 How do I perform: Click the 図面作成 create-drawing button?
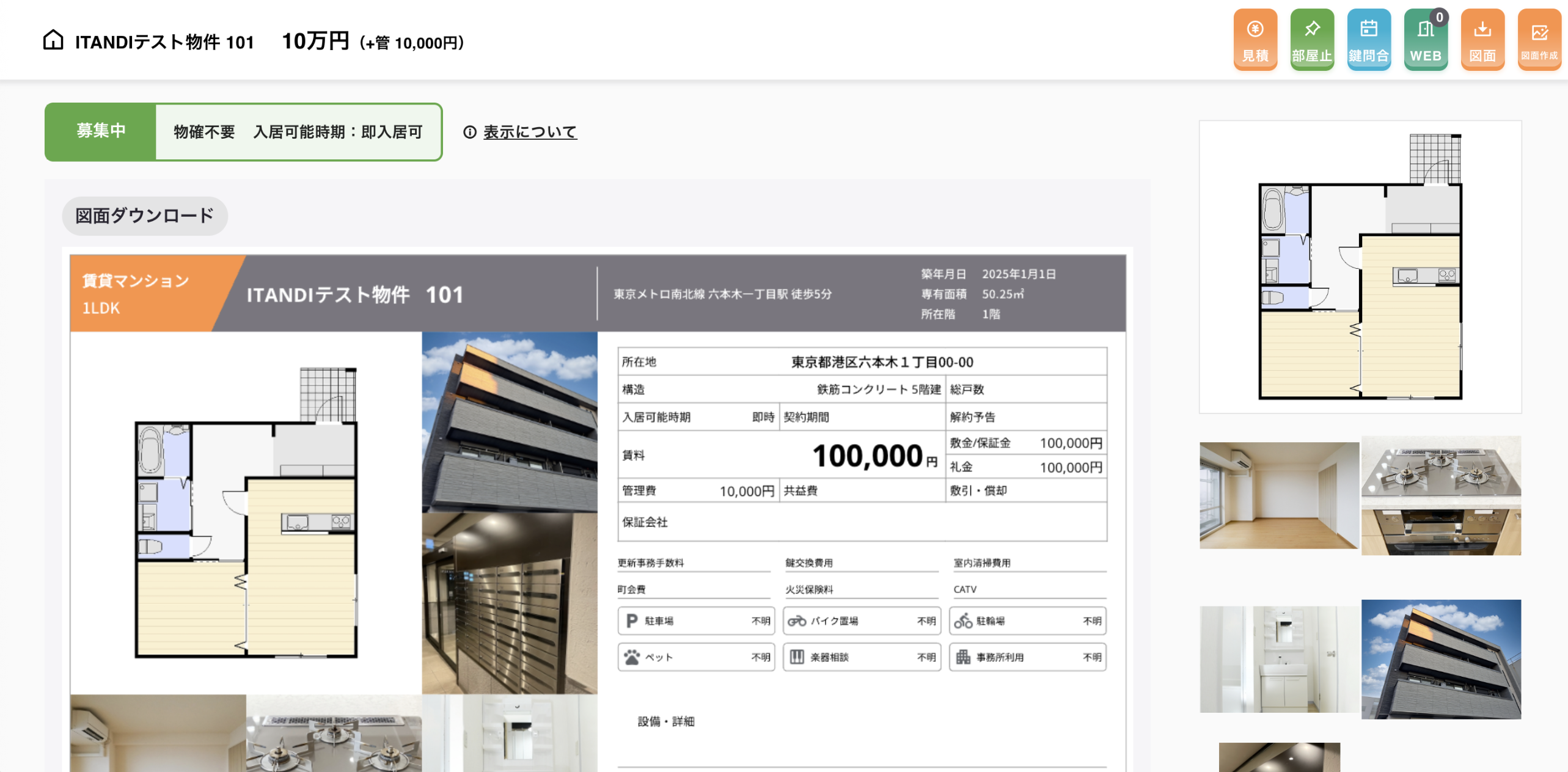click(x=1539, y=40)
